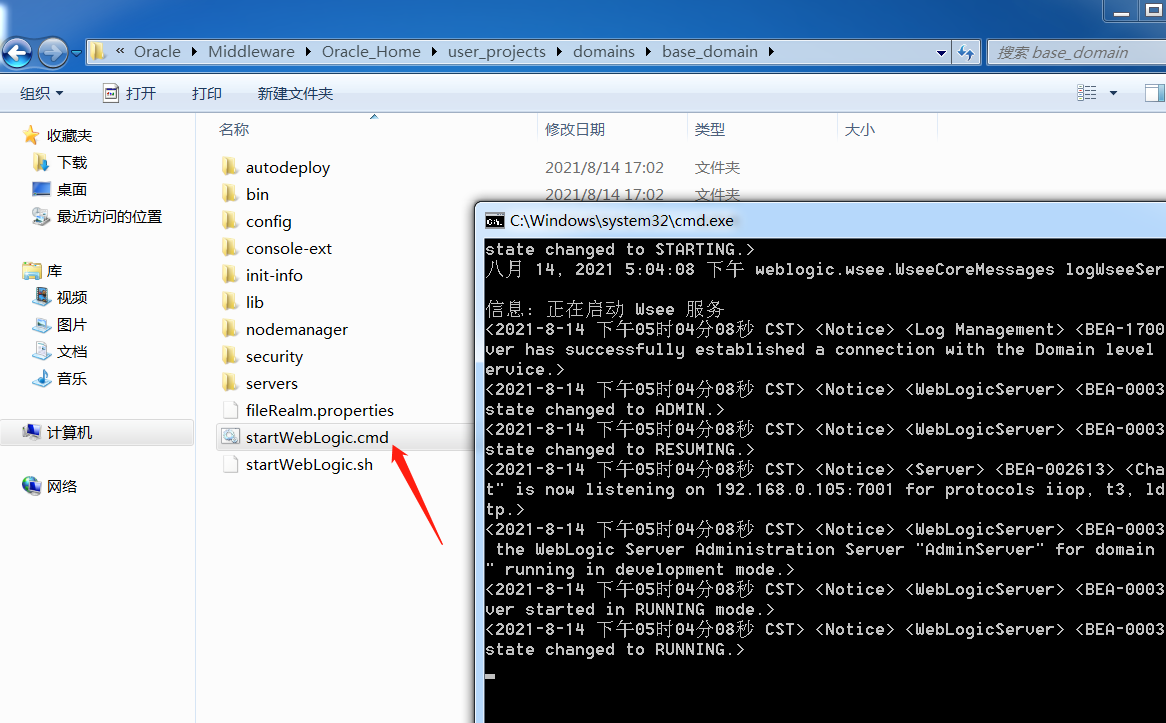1166x723 pixels.
Task: Select 计算机 in the navigation pane
Action: point(58,432)
